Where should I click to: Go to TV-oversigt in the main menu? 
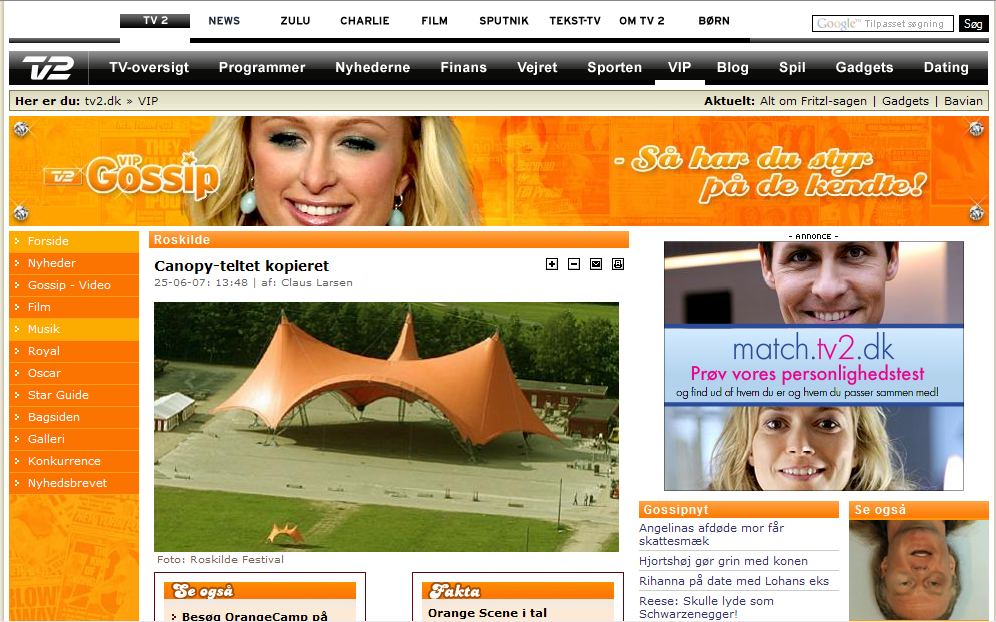point(149,67)
